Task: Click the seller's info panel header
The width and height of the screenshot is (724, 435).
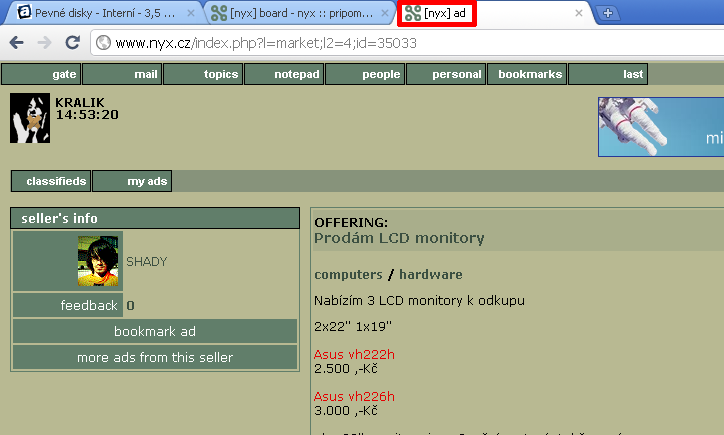Action: point(155,218)
